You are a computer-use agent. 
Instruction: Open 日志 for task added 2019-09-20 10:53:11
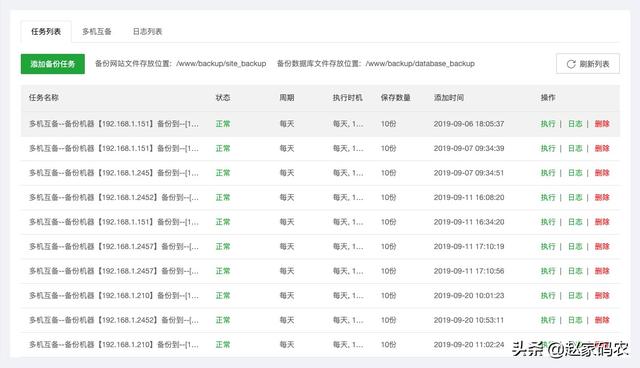(x=575, y=320)
